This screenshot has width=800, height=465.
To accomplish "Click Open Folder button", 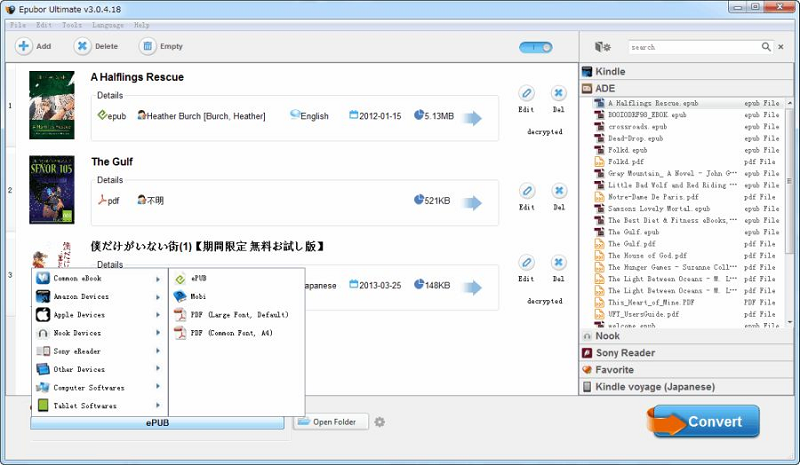I will (331, 422).
